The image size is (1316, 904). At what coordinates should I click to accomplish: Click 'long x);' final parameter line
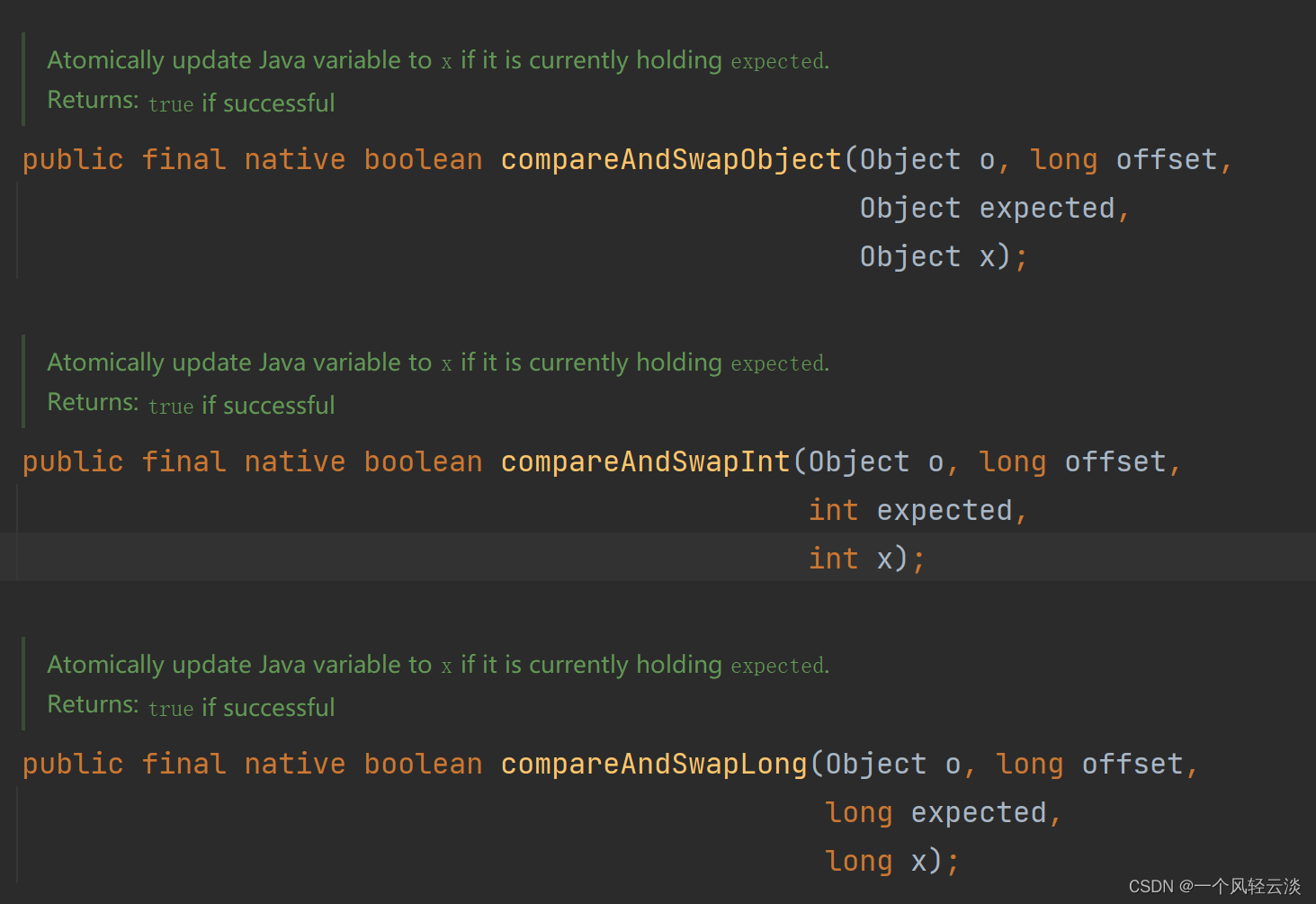(x=892, y=861)
